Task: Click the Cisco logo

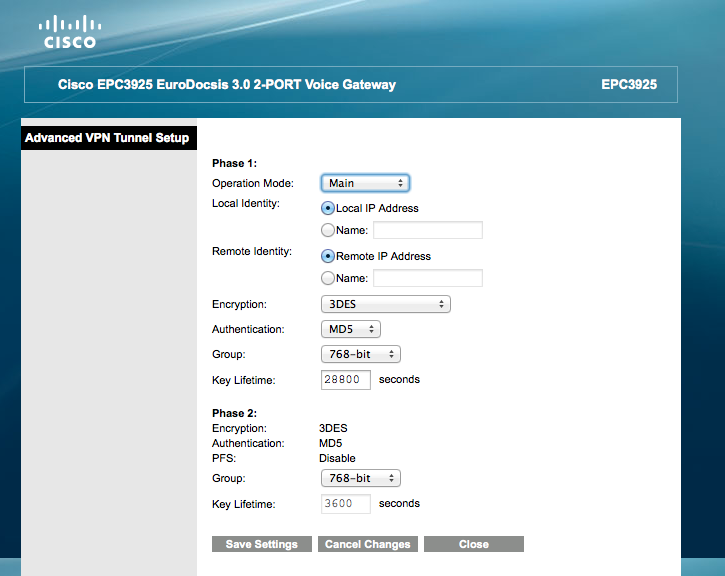Action: click(70, 32)
